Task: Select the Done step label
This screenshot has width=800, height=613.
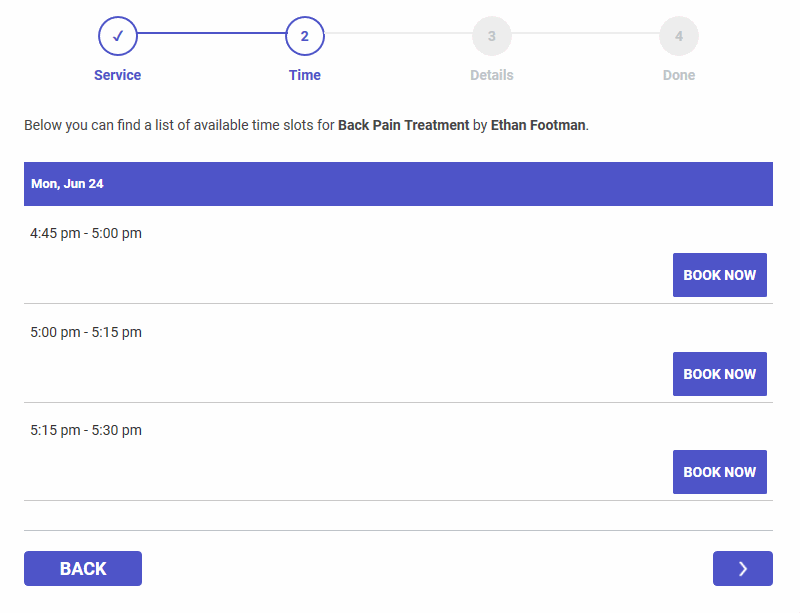Action: [x=679, y=74]
